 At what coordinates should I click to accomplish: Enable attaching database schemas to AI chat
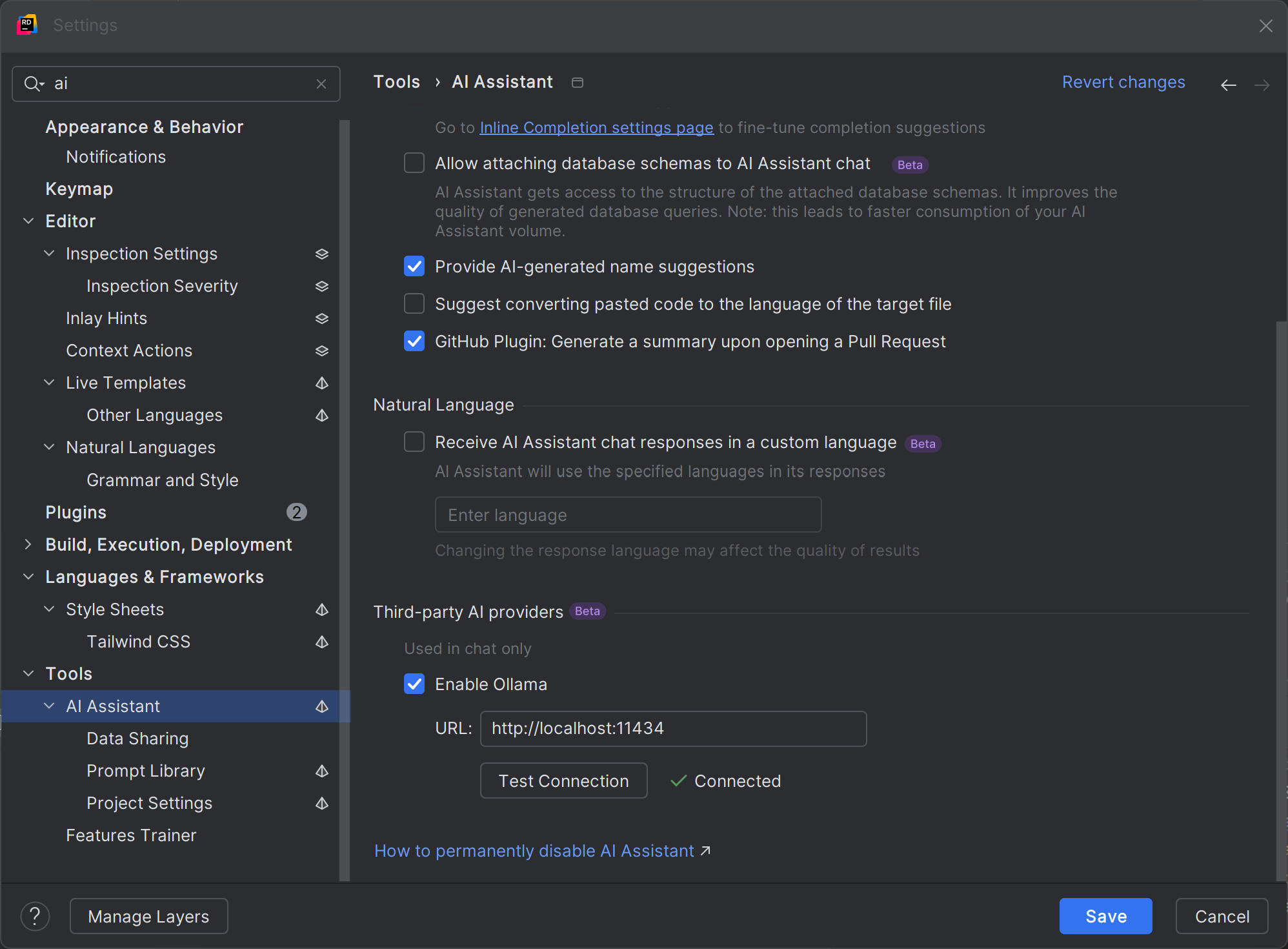pyautogui.click(x=414, y=163)
